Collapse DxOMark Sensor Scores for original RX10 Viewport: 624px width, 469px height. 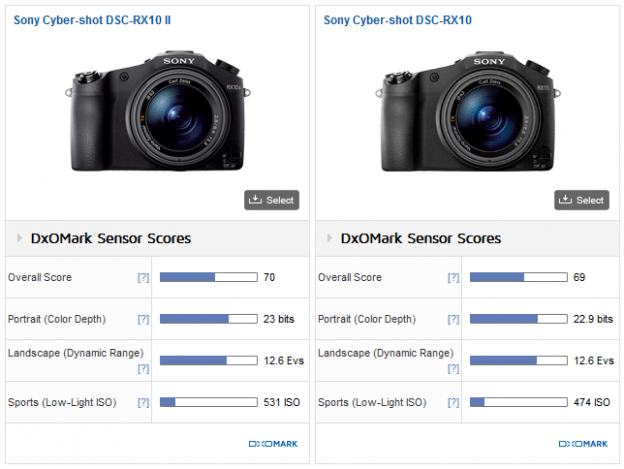[x=329, y=238]
